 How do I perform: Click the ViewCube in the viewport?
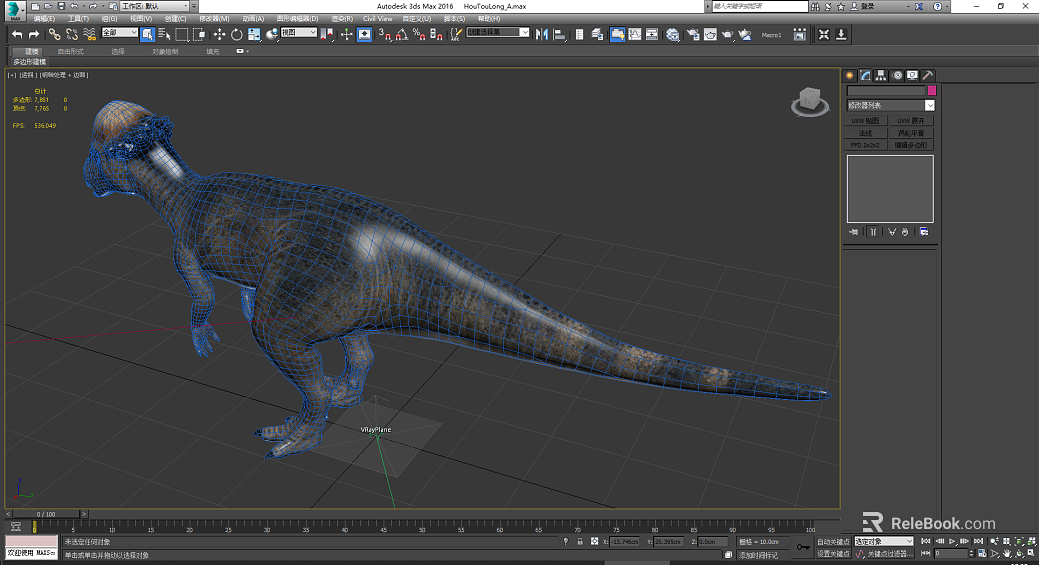810,102
